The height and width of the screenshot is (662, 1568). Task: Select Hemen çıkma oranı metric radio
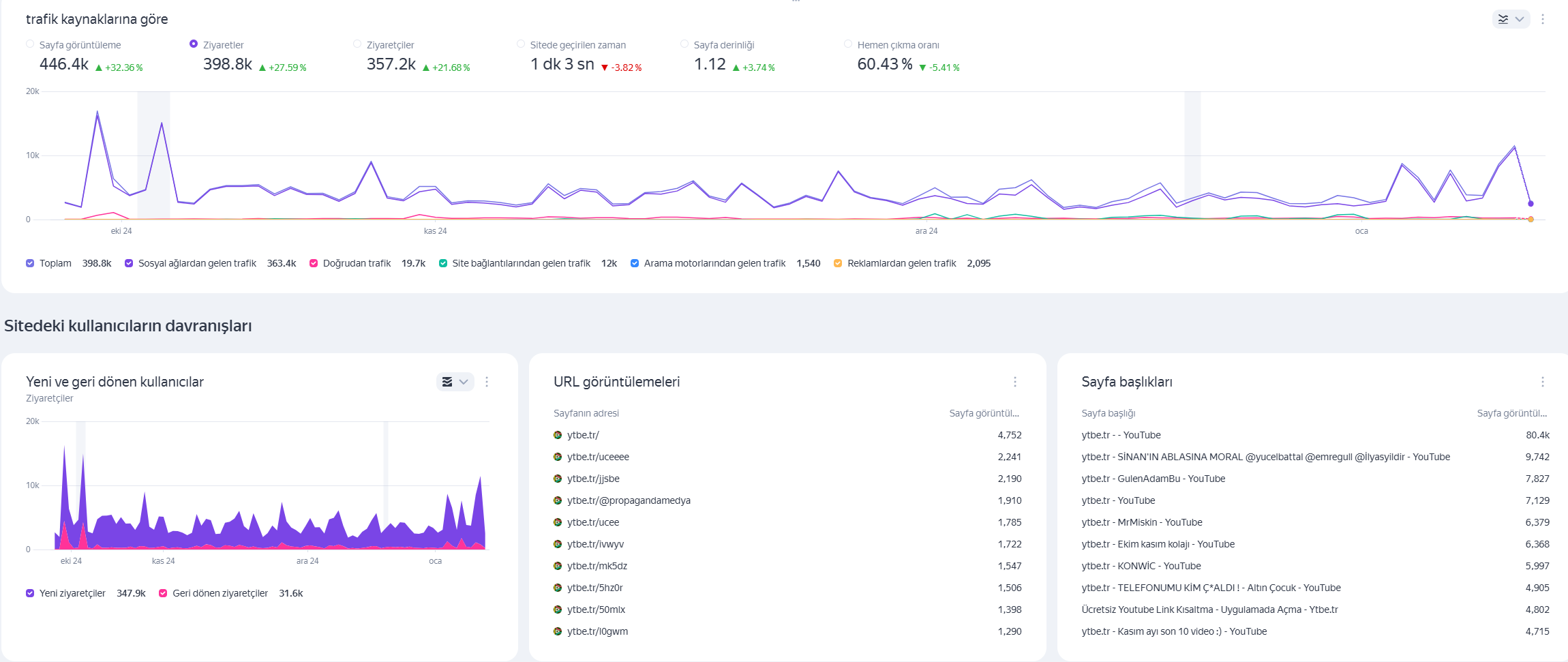tap(848, 44)
